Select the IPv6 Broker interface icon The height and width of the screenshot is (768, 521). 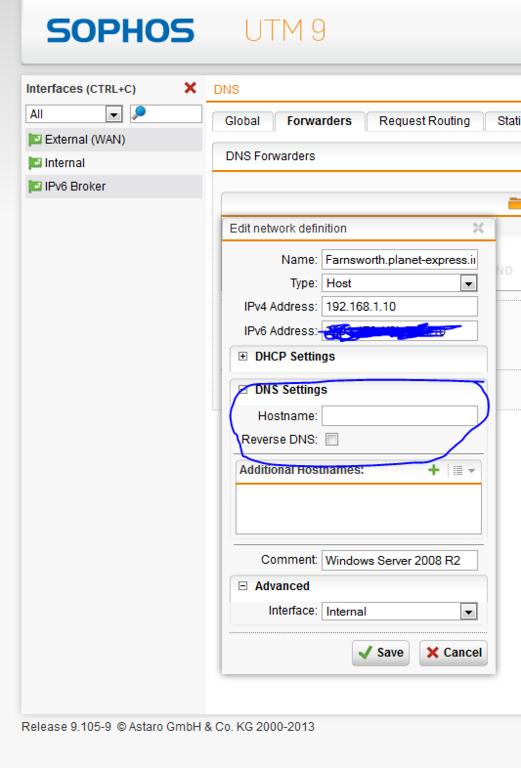click(35, 187)
